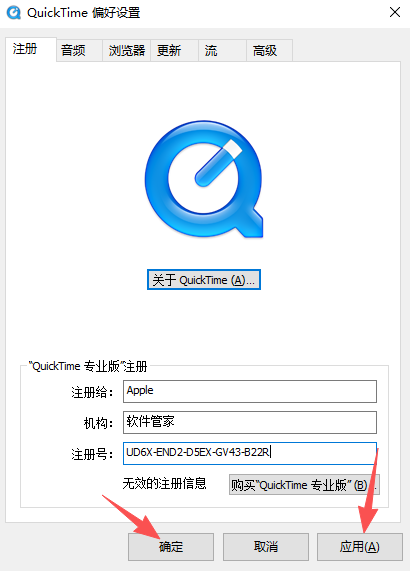
Task: Click the 取消 button
Action: pos(266,547)
